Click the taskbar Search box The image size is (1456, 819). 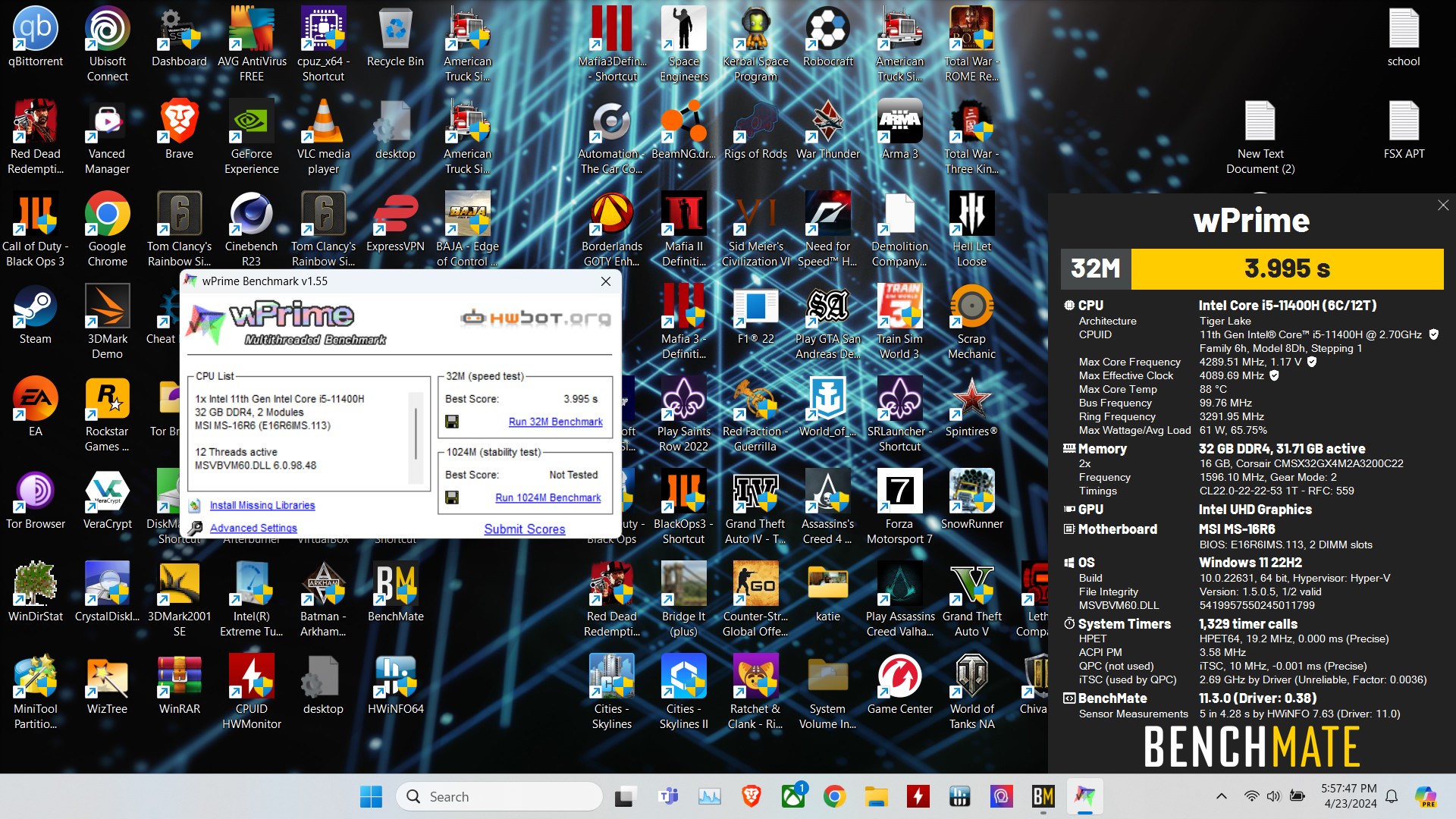click(x=499, y=796)
